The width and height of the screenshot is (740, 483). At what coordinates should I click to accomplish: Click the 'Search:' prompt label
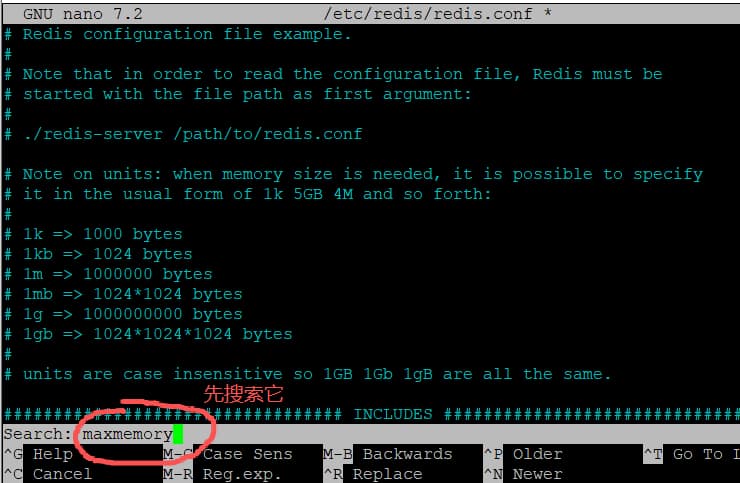point(37,434)
